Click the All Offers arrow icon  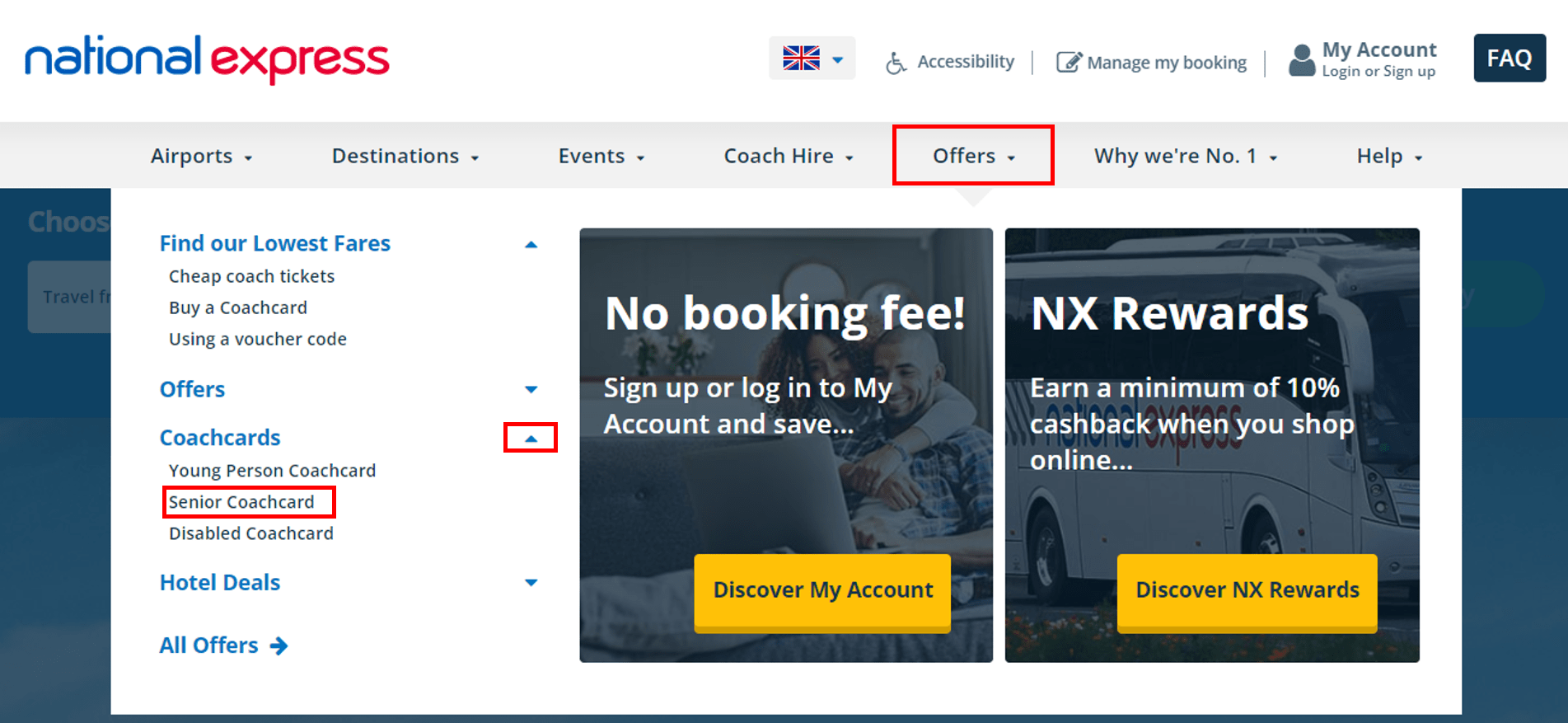(279, 646)
